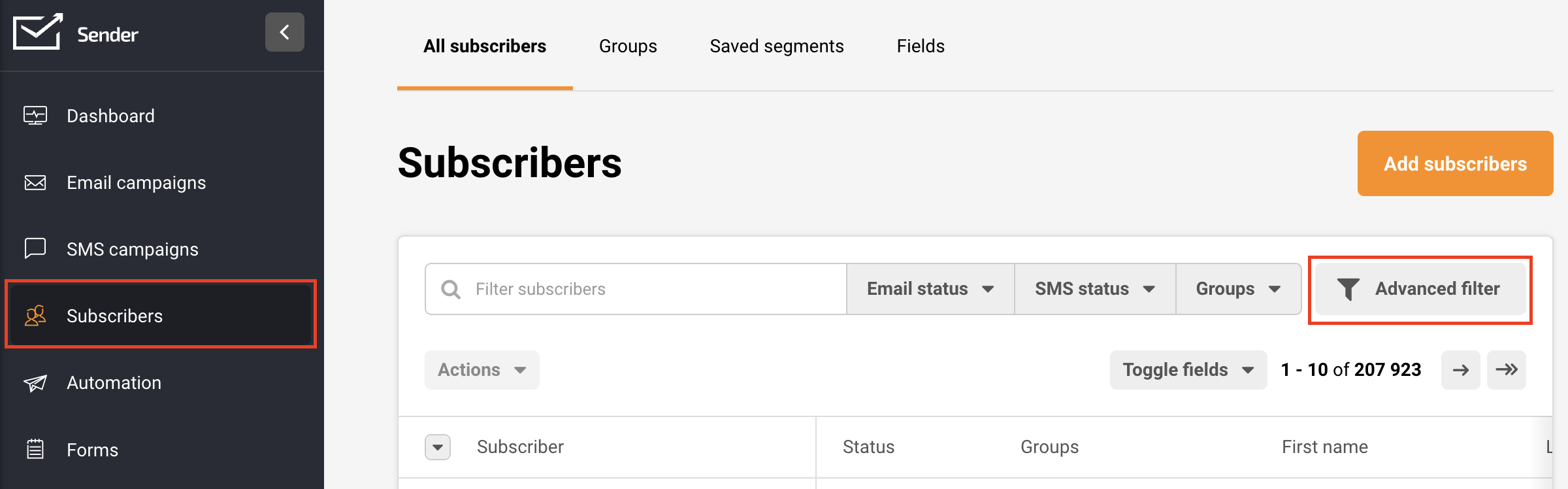Open the Toggle fields dropdown
This screenshot has width=1568, height=489.
(1188, 370)
